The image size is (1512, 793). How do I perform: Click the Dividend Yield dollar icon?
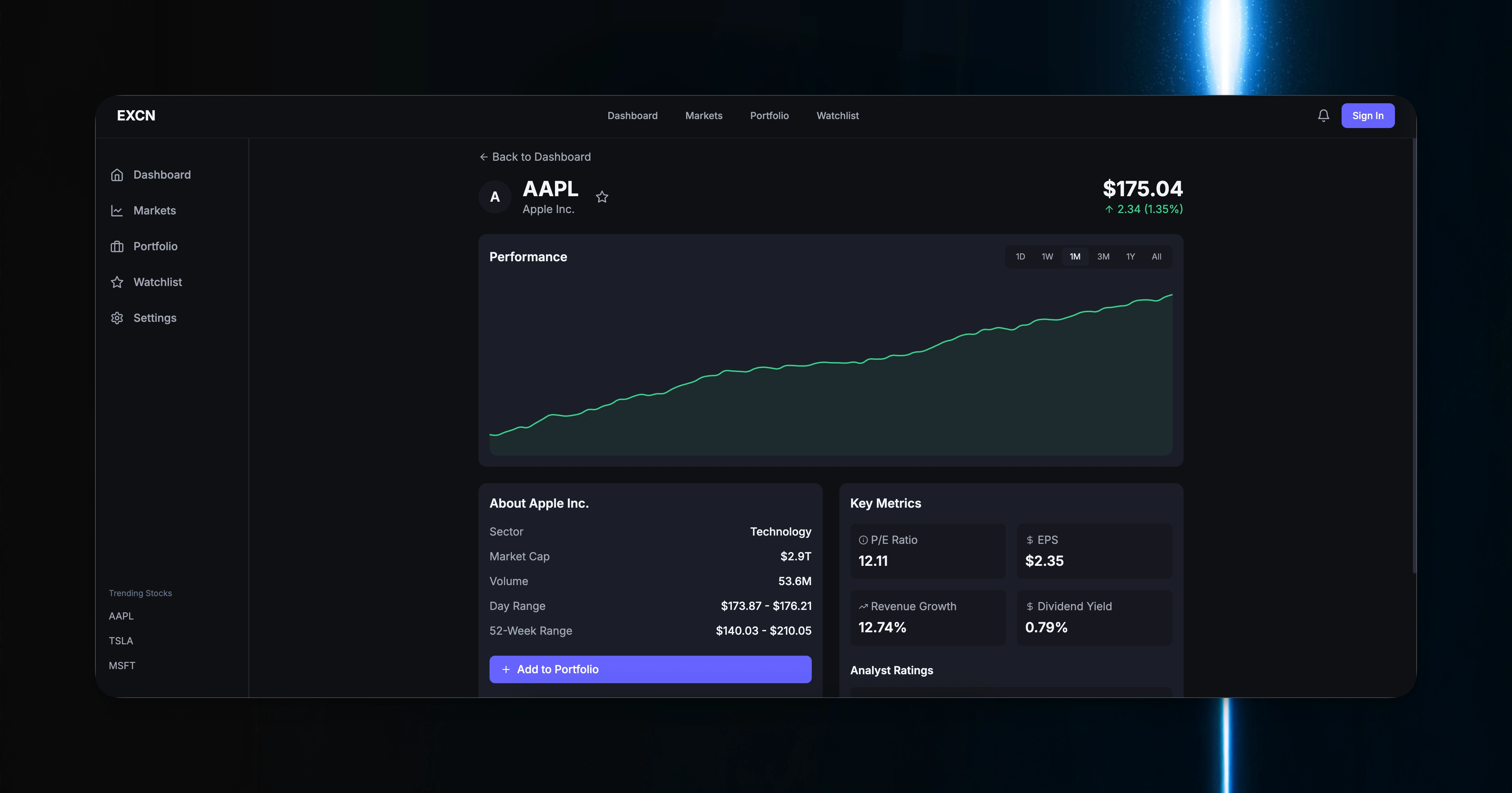[1030, 606]
